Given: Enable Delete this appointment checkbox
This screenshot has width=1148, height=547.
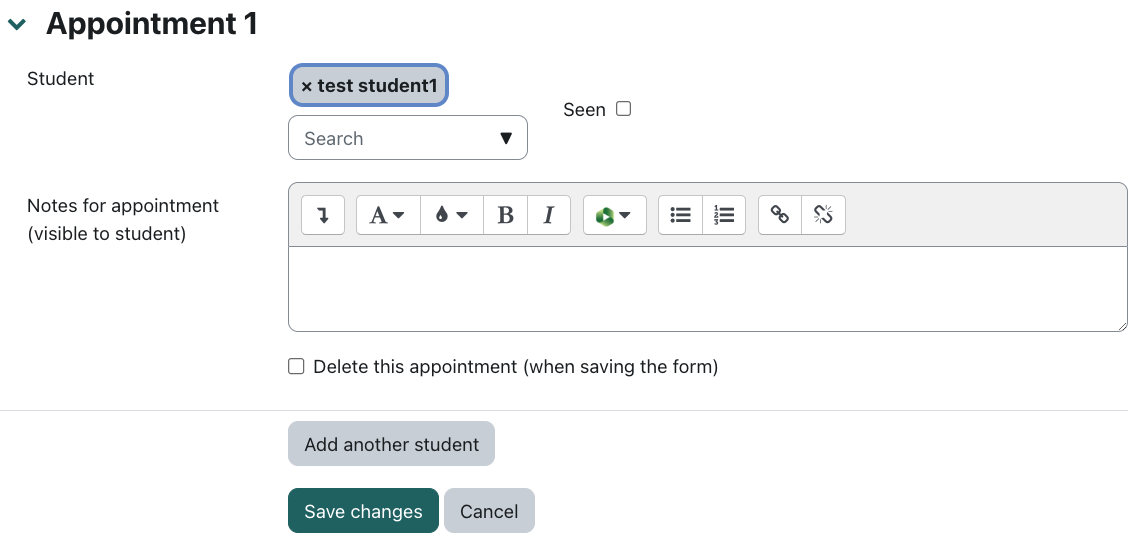Looking at the screenshot, I should point(296,367).
